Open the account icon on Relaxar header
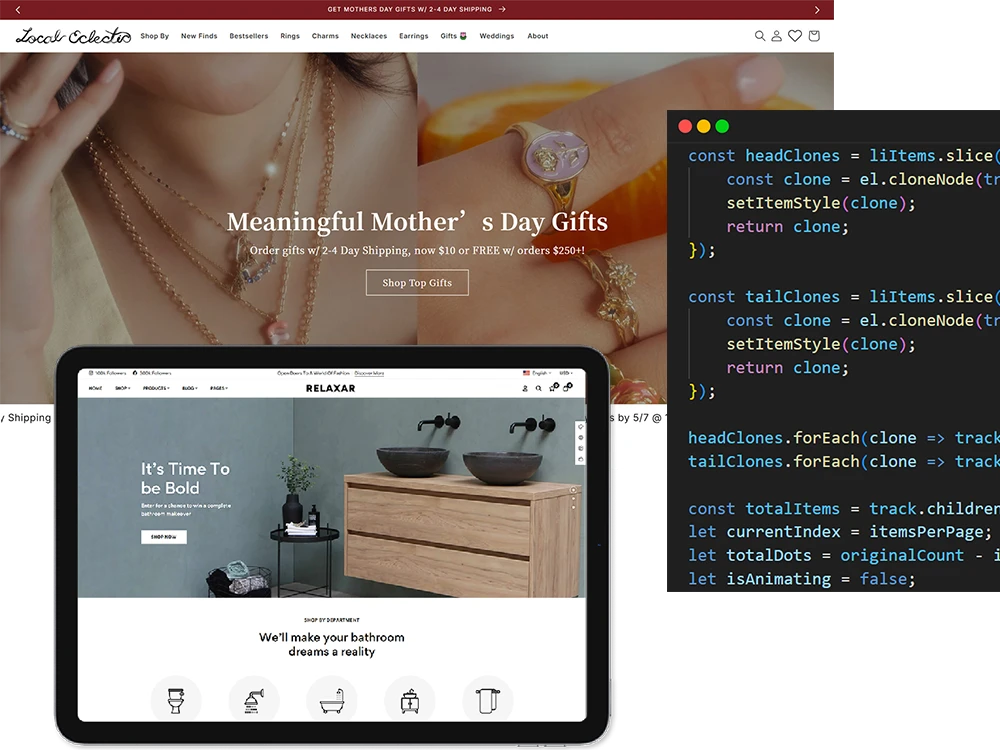Viewport: 1000px width, 750px height. pyautogui.click(x=525, y=388)
